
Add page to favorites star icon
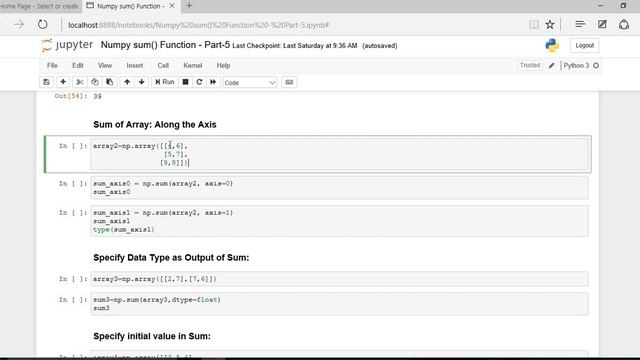[x=550, y=24]
